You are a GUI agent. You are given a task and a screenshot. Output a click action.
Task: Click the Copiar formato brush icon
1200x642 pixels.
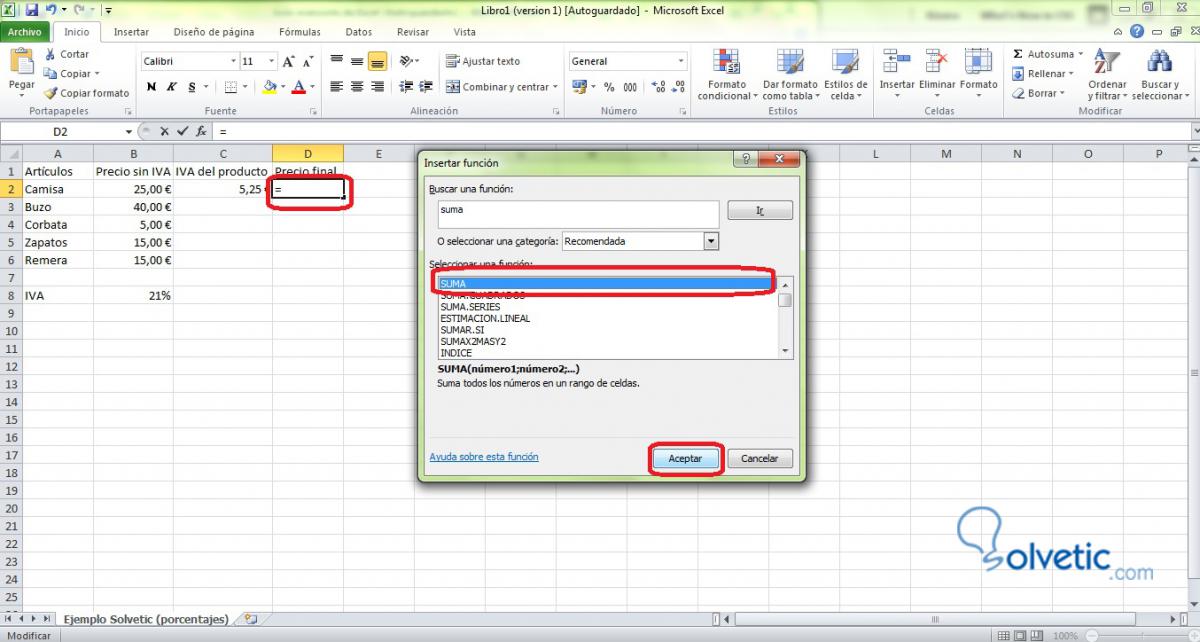click(x=50, y=92)
